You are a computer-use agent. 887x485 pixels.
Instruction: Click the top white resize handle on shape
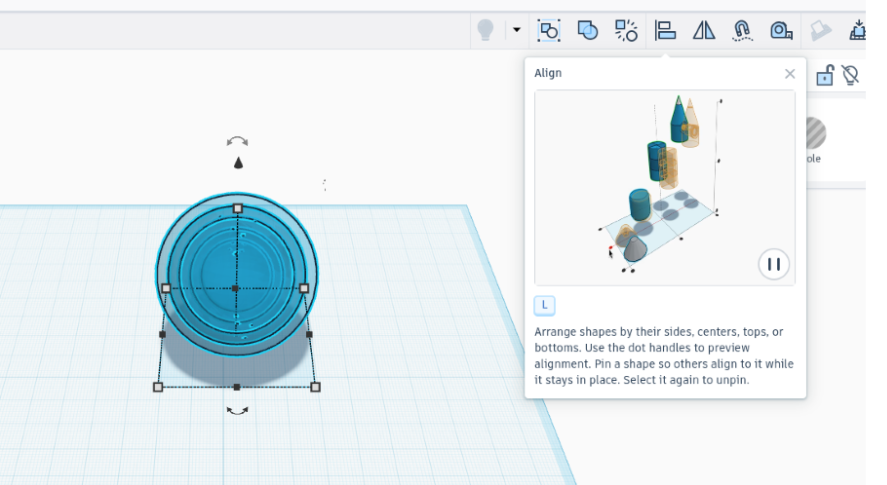click(x=238, y=209)
